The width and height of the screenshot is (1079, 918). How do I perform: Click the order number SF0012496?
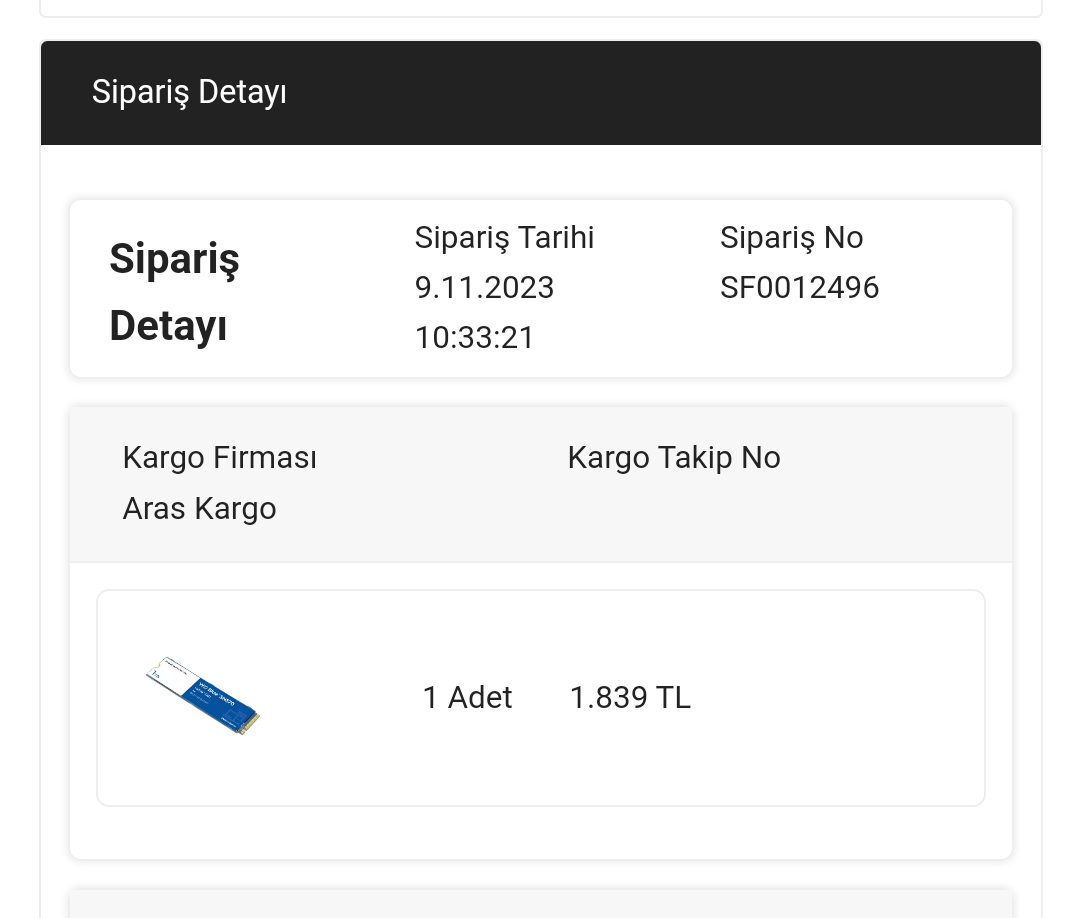tap(799, 288)
